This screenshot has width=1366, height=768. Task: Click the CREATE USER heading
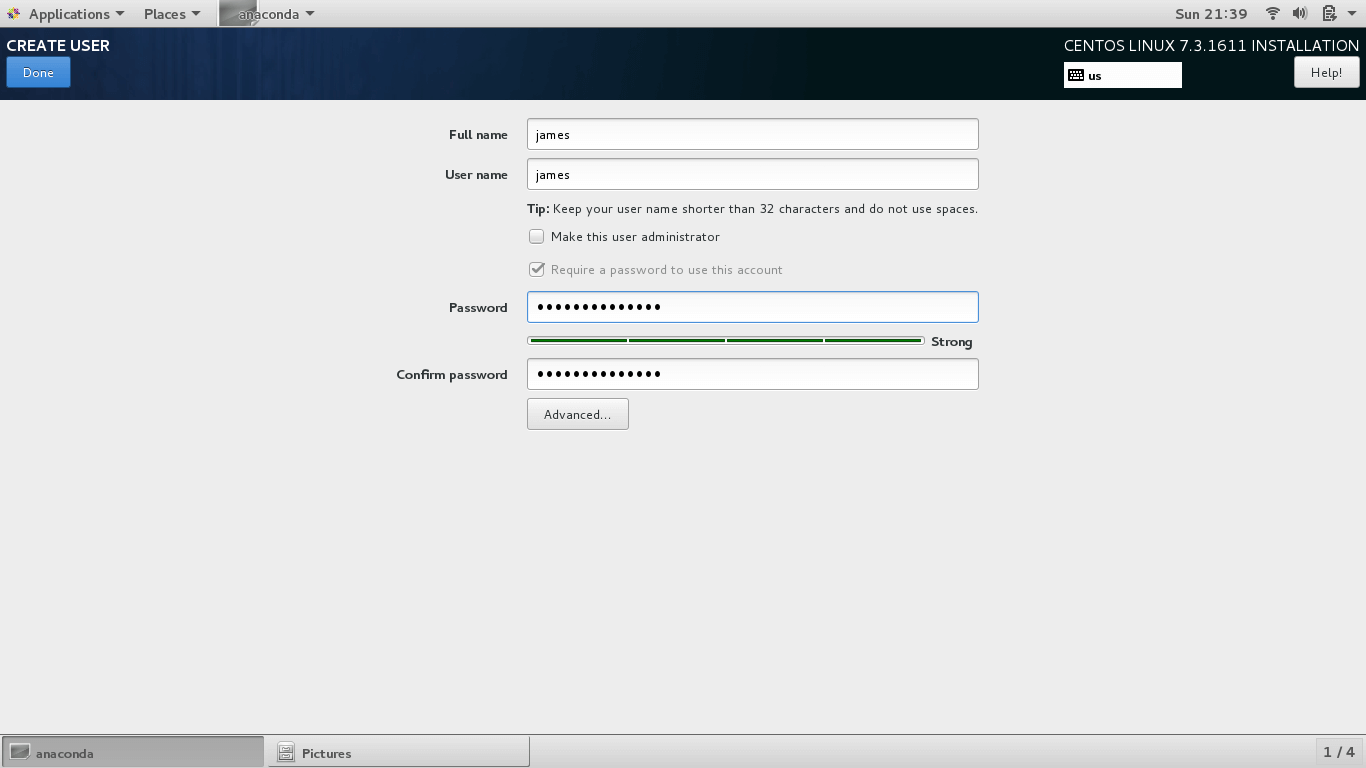pyautogui.click(x=58, y=45)
